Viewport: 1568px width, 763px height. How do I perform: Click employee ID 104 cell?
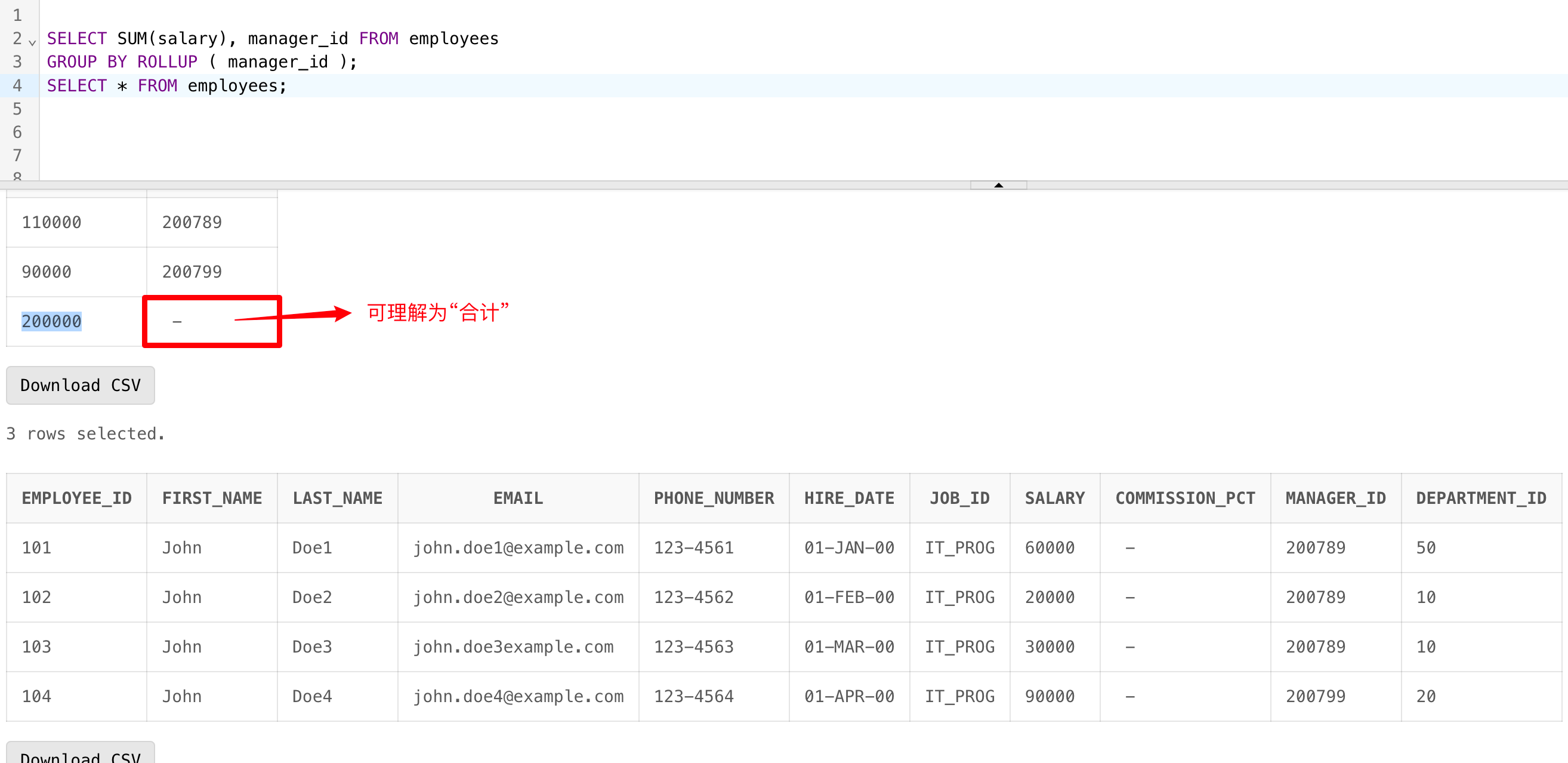36,696
